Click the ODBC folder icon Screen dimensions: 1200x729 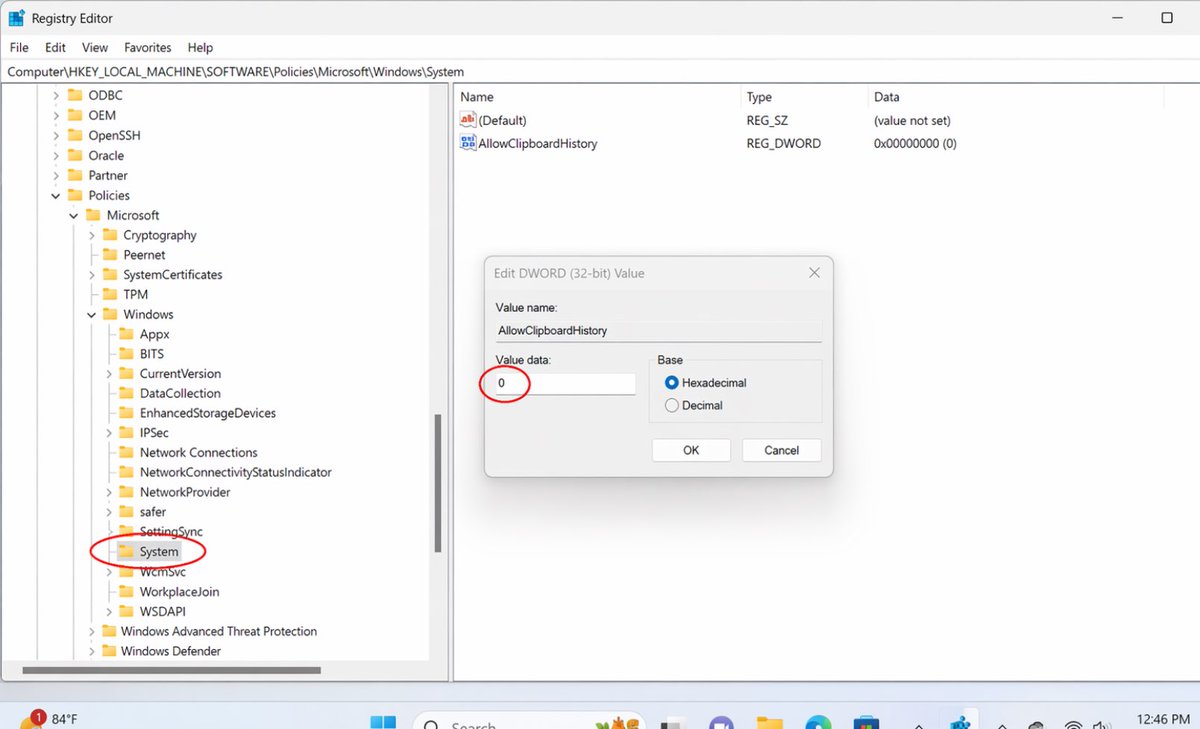click(75, 96)
